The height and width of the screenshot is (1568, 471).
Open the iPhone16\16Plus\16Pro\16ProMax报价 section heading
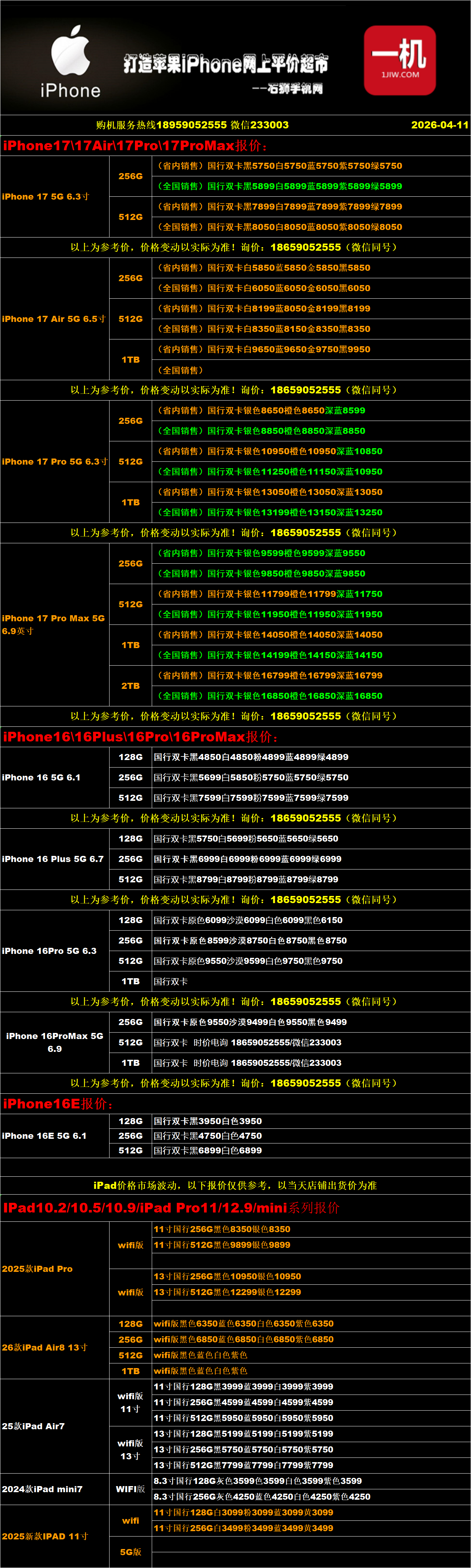140,737
